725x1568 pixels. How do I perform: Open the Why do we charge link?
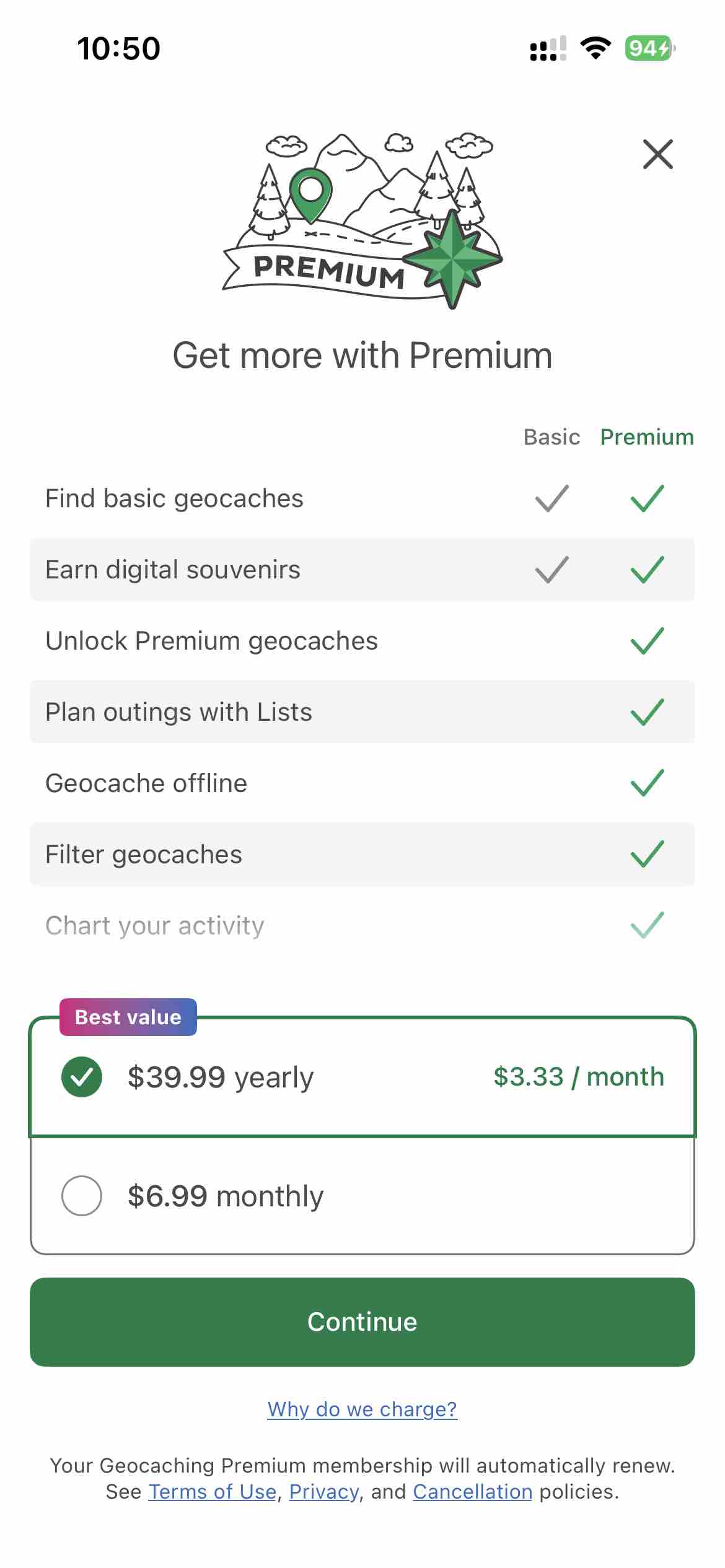click(x=362, y=1409)
